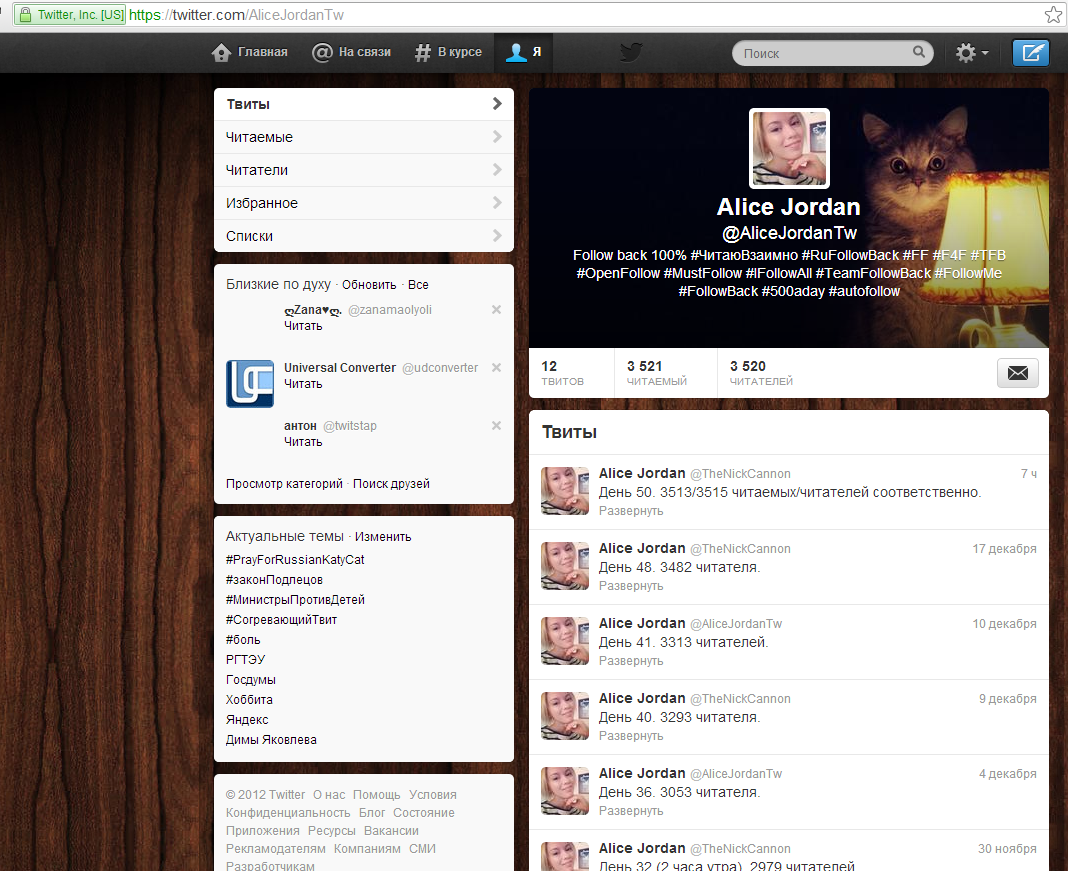Click the Alice Jordan profile photo
1068x871 pixels.
(789, 148)
